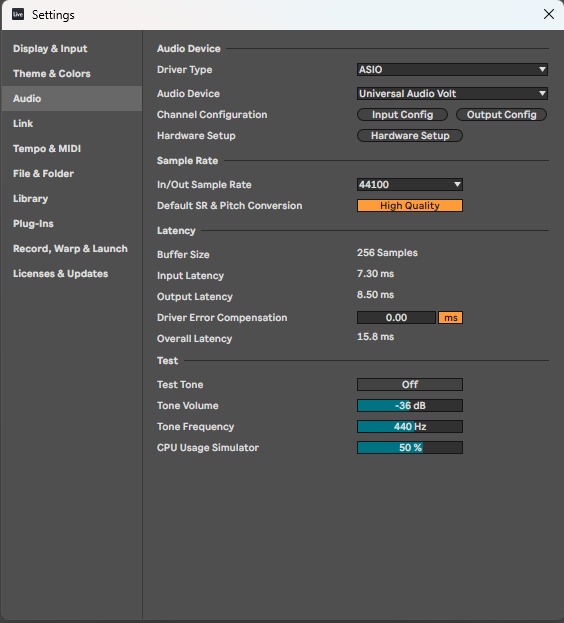Screen dimensions: 564x623
Task: Click the Driver Error Compensation label
Action: pos(222,317)
